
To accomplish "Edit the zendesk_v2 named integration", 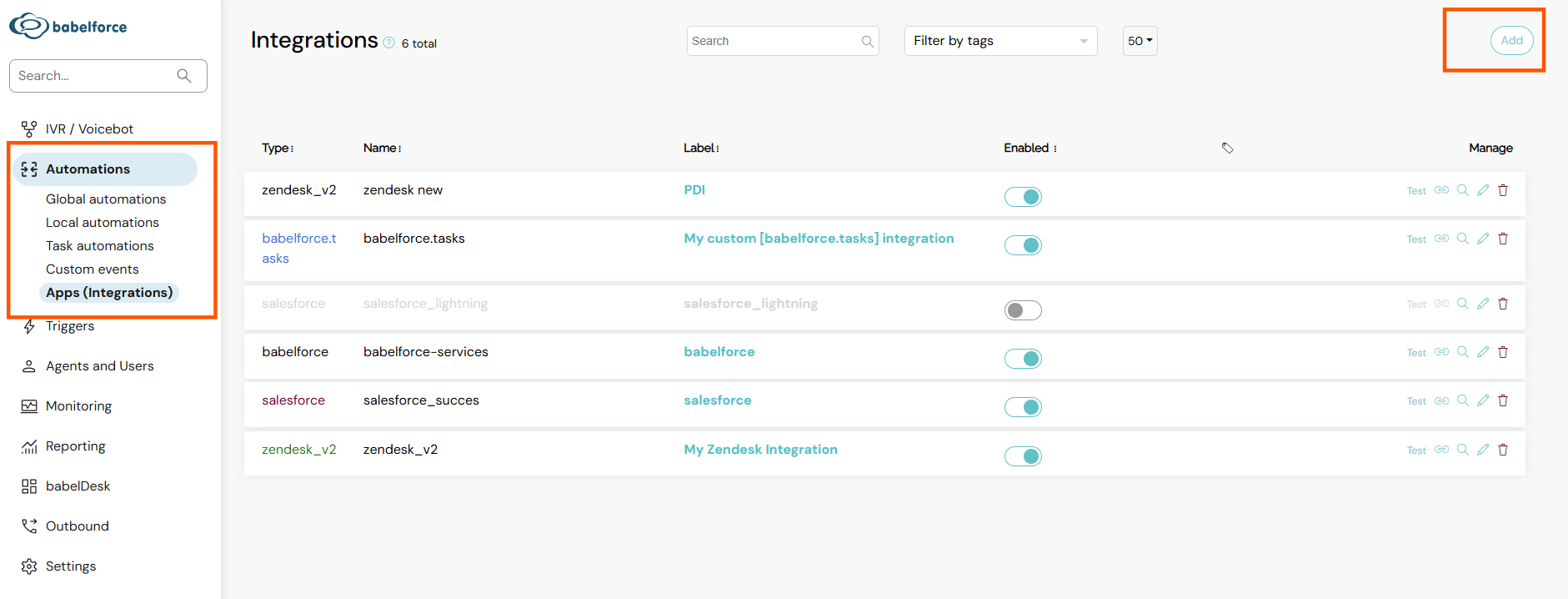I will point(1483,450).
